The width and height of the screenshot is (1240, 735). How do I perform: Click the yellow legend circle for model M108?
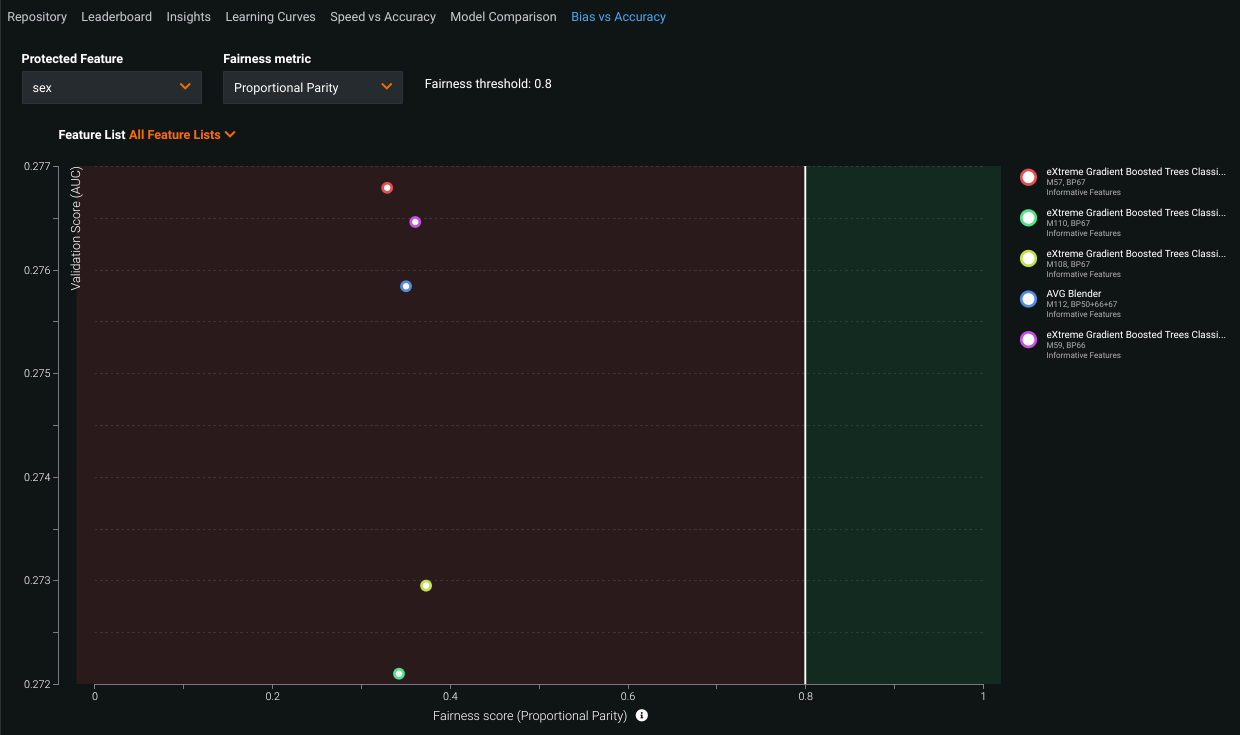1028,259
